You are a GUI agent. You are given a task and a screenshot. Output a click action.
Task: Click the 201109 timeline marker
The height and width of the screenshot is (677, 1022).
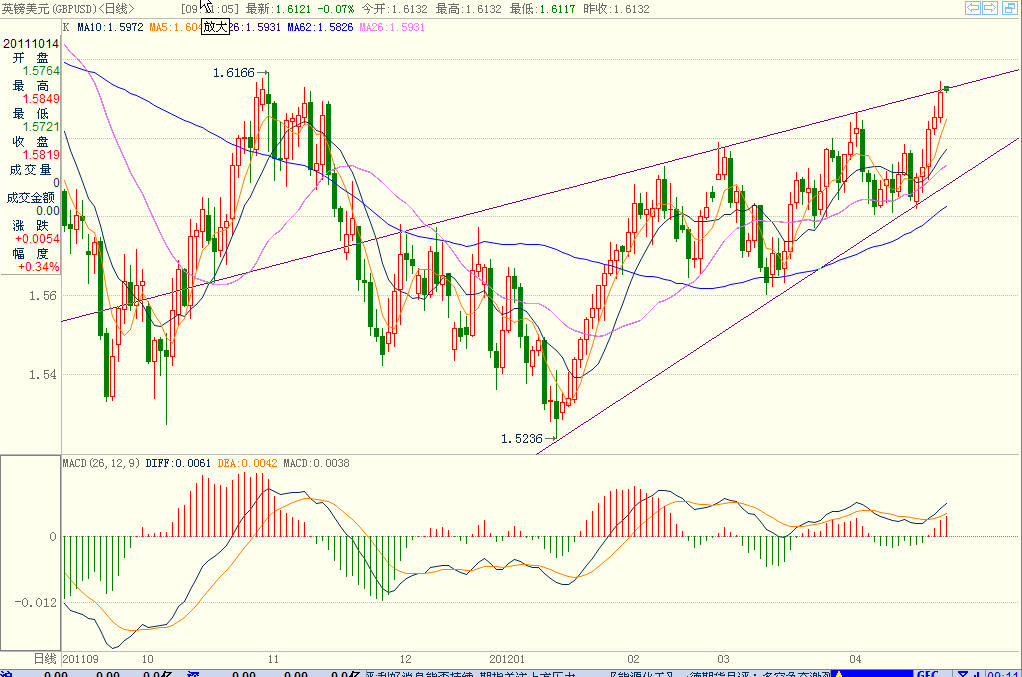[80, 659]
